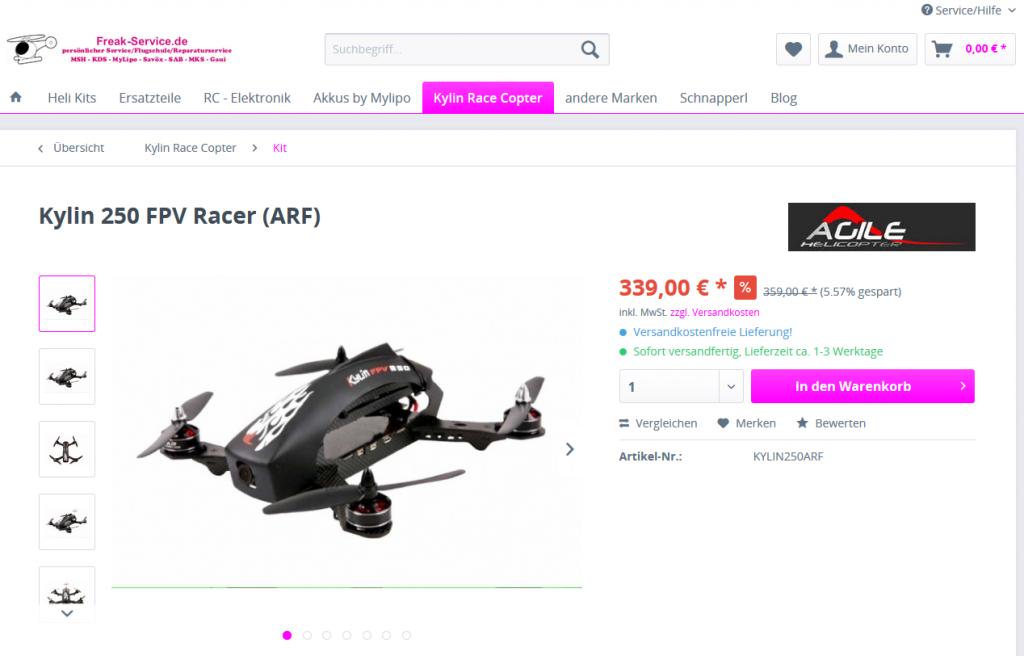Focus the Suchbegriff search field

tap(451, 50)
